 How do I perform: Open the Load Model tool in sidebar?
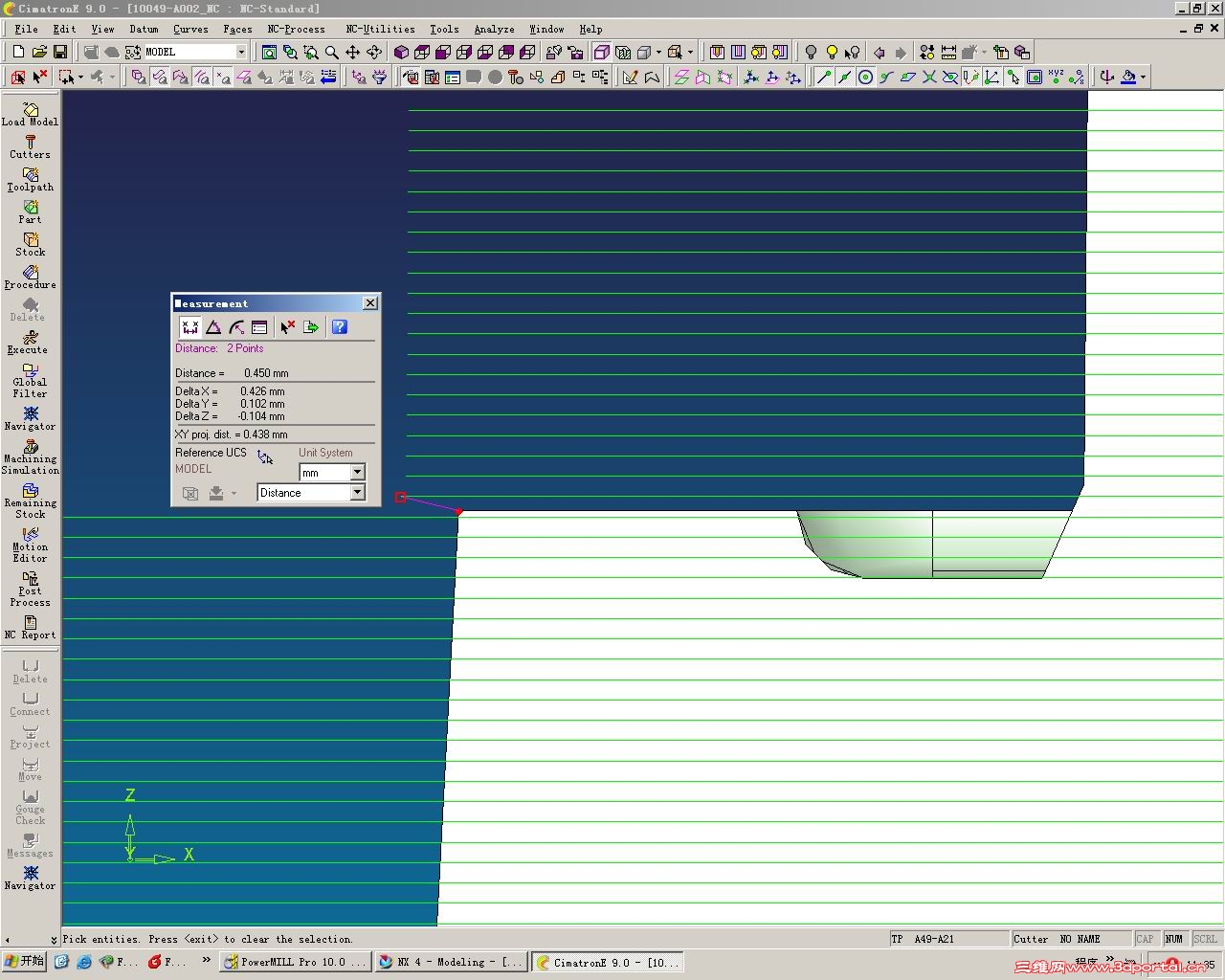(30, 115)
